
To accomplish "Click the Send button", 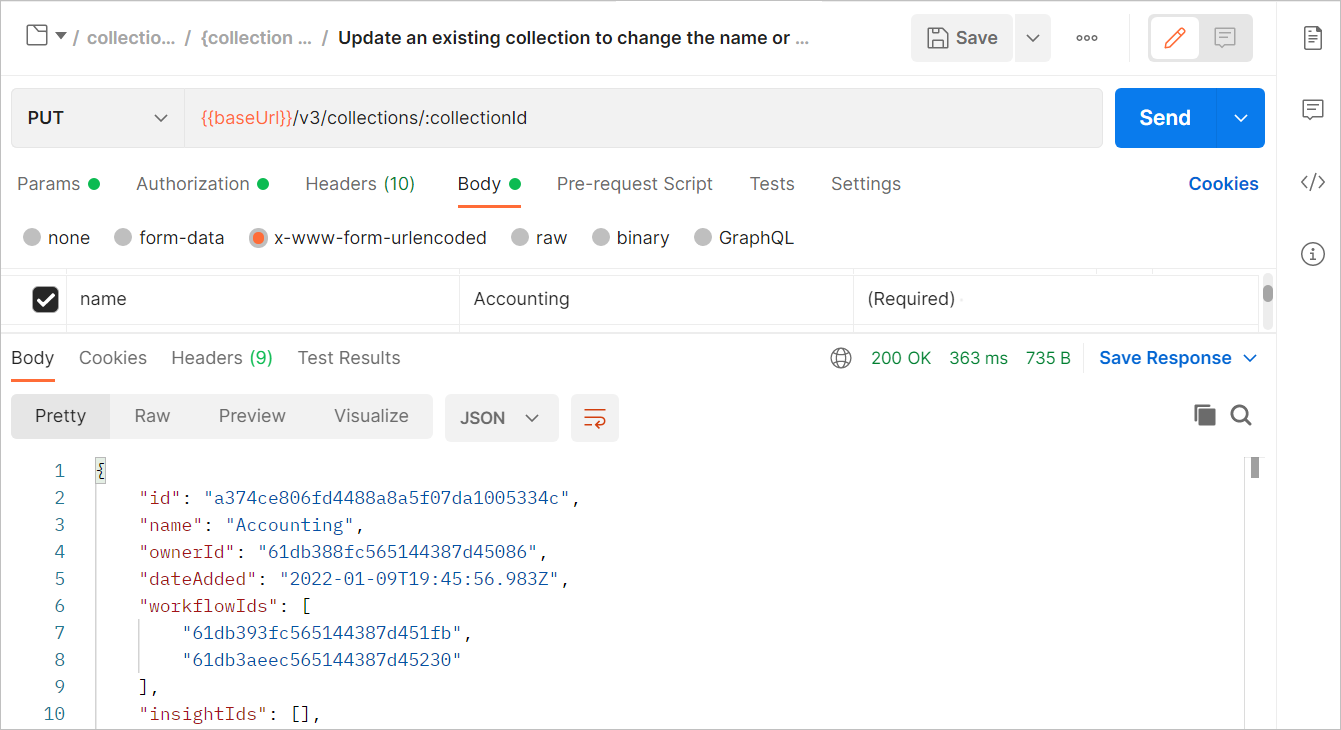I will coord(1164,117).
